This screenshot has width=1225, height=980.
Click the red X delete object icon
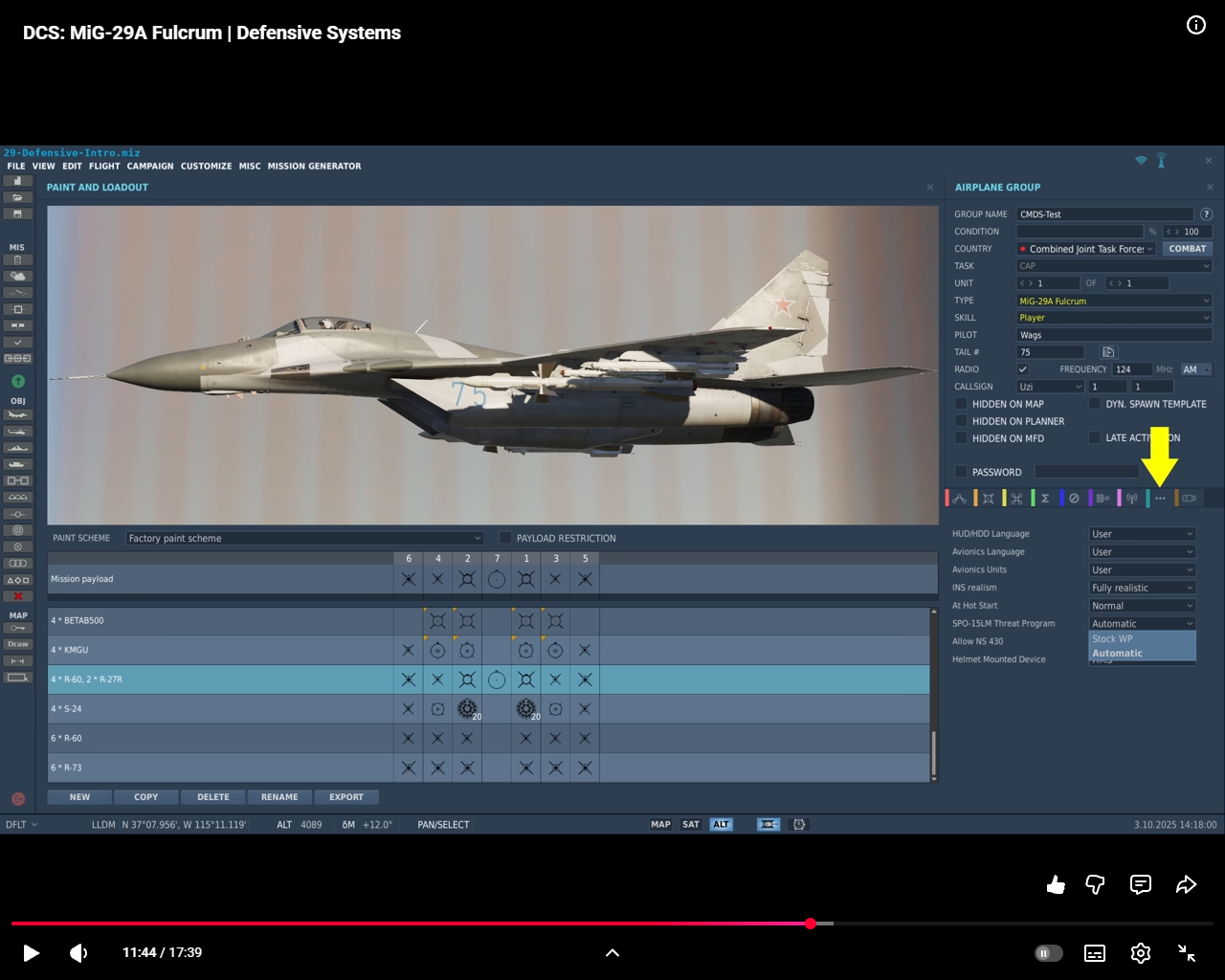[x=17, y=596]
